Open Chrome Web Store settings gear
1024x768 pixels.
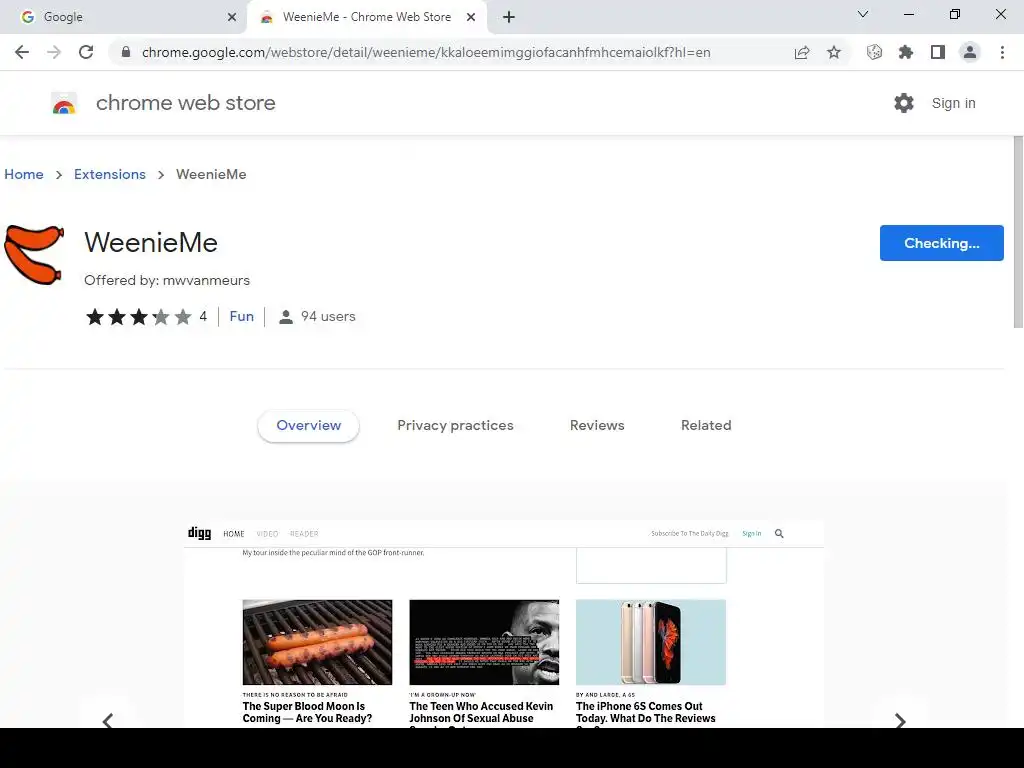point(904,103)
